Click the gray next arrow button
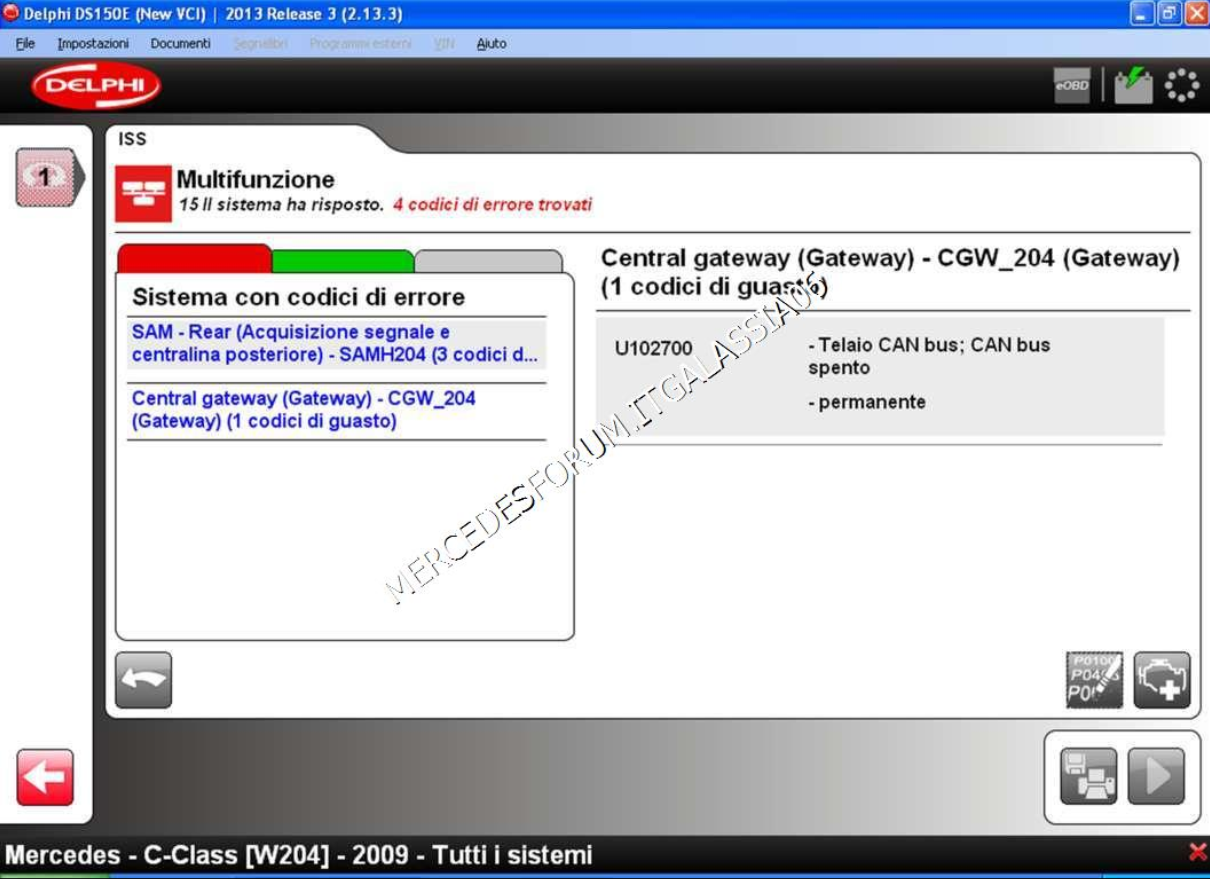Image resolution: width=1210 pixels, height=879 pixels. (x=1156, y=776)
